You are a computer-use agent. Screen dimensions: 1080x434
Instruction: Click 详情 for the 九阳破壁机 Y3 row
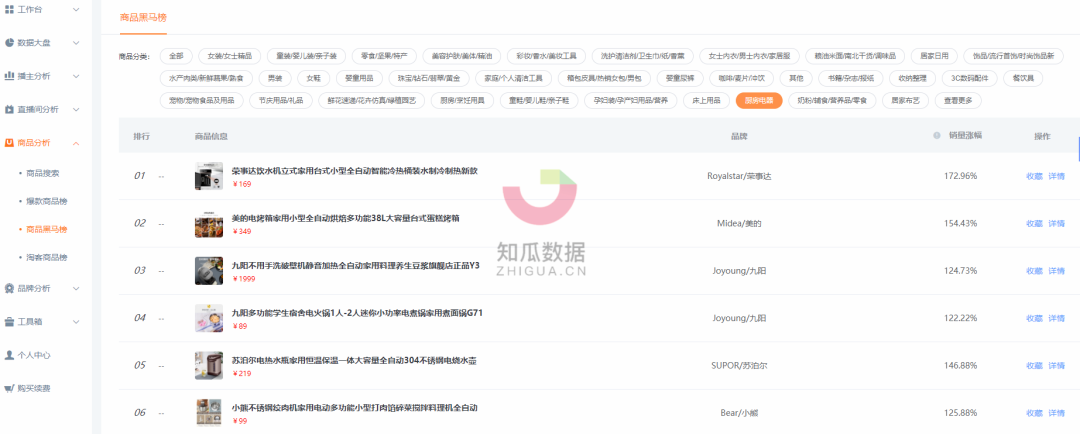point(1056,271)
